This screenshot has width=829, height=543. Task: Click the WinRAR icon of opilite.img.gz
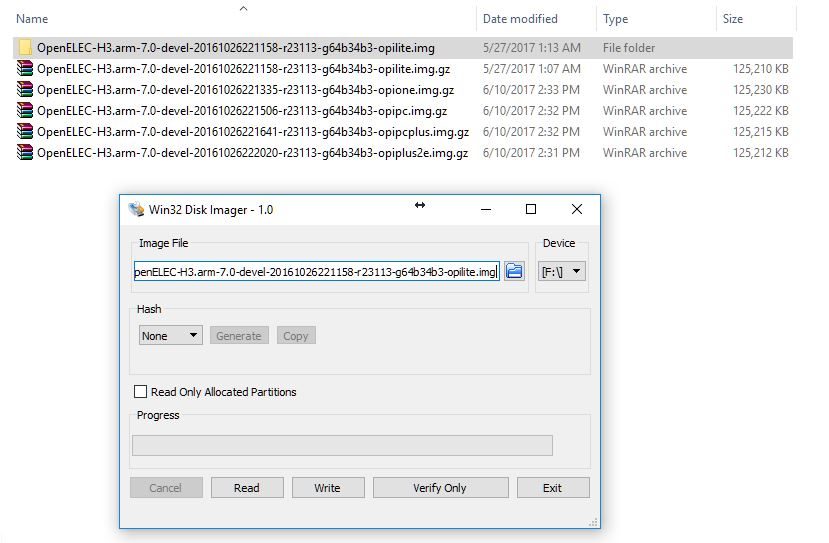click(x=25, y=69)
